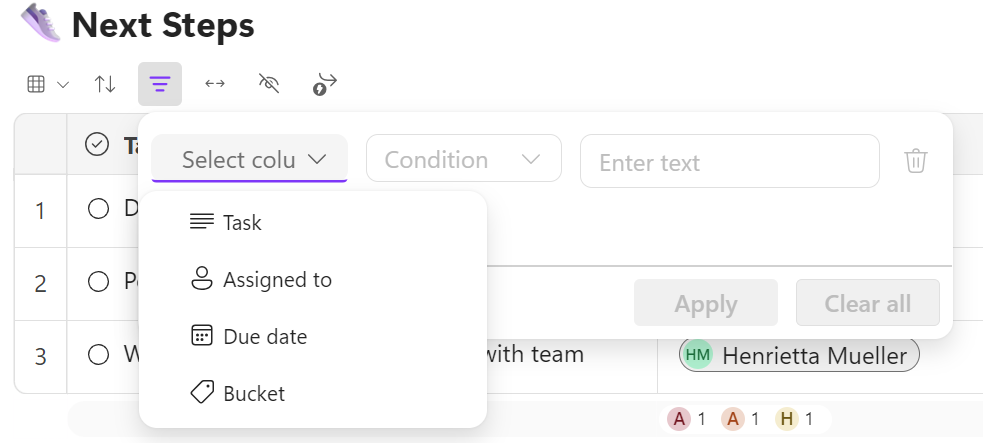
Task: Mark row 3 task as complete
Action: coord(98,354)
